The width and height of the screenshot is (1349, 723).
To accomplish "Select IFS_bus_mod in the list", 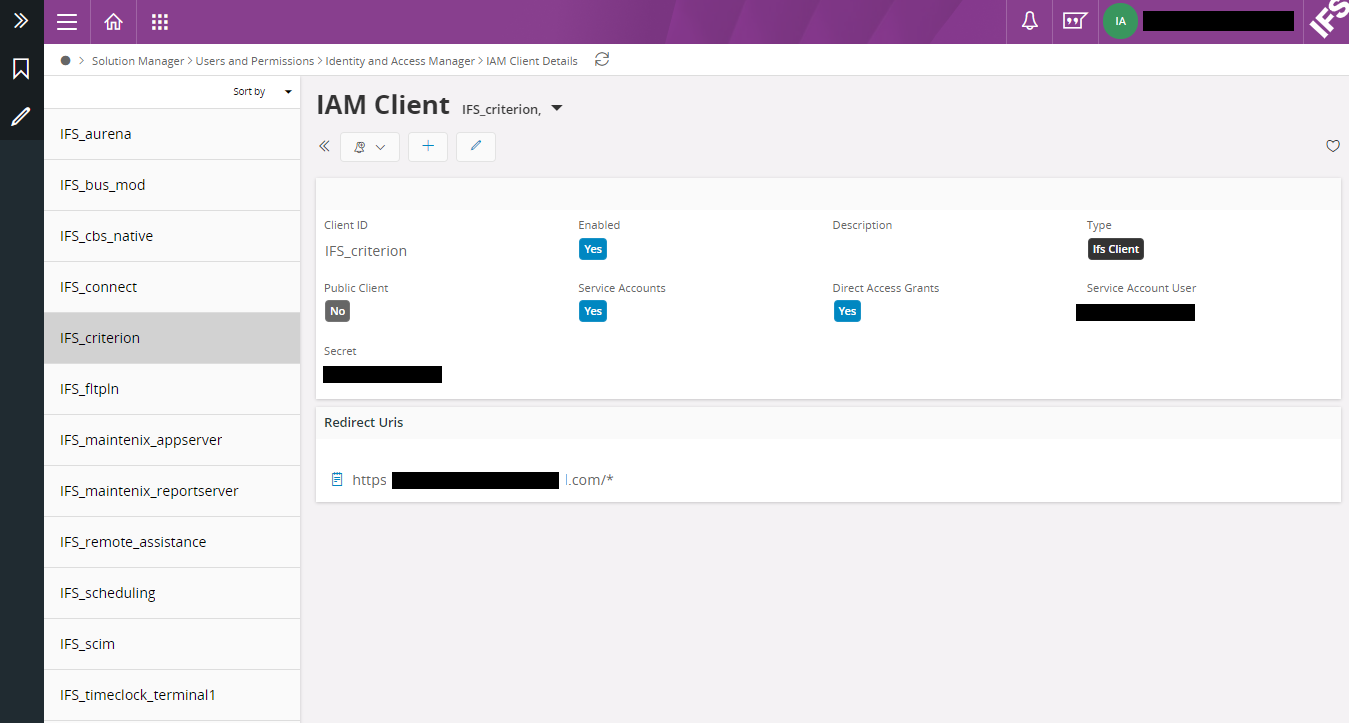I will coord(172,185).
